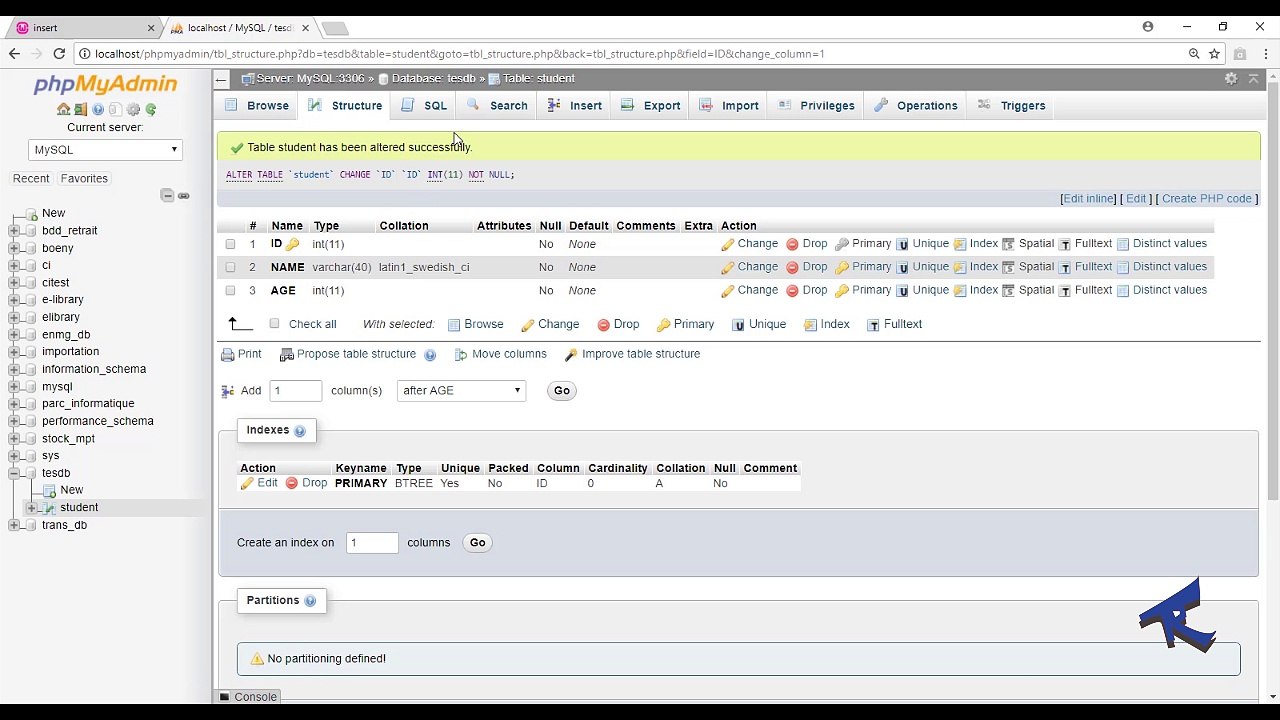
Task: Open the Operations tab
Action: coord(916,105)
